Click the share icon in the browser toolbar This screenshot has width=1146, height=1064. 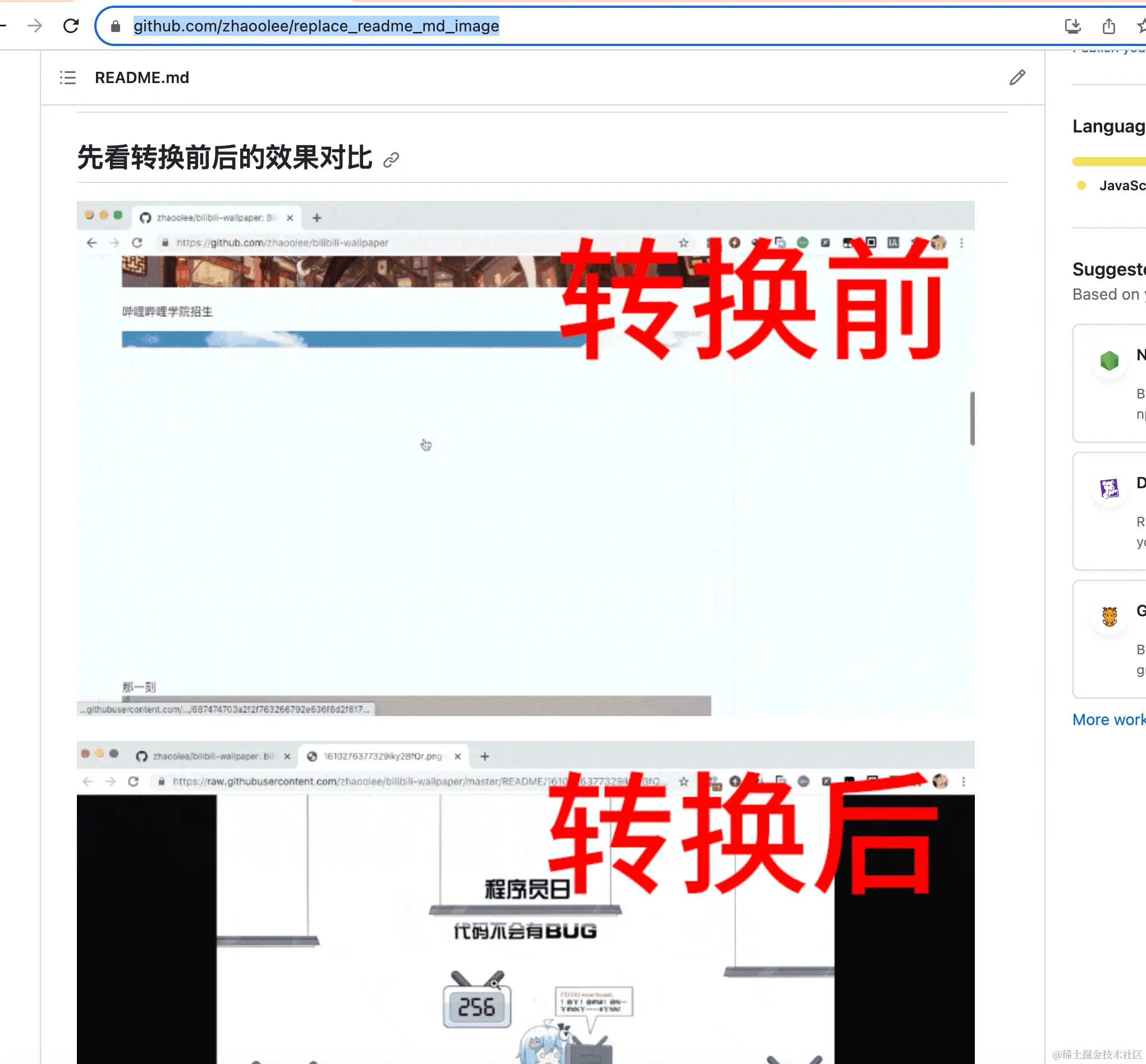[x=1108, y=26]
